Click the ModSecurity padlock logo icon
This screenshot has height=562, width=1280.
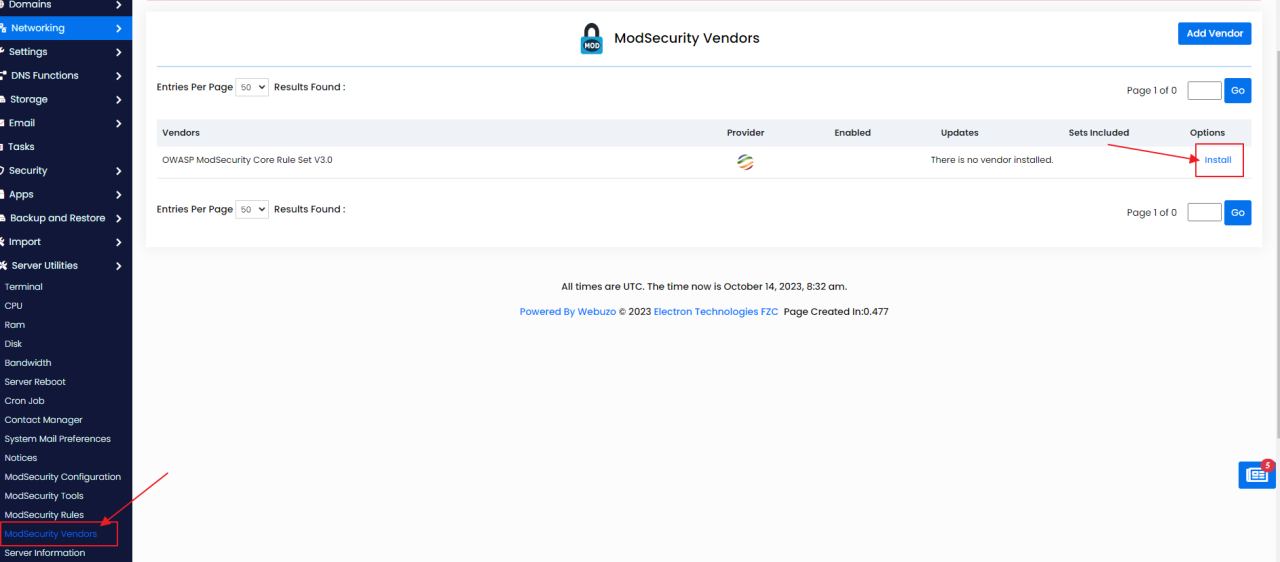tap(592, 39)
